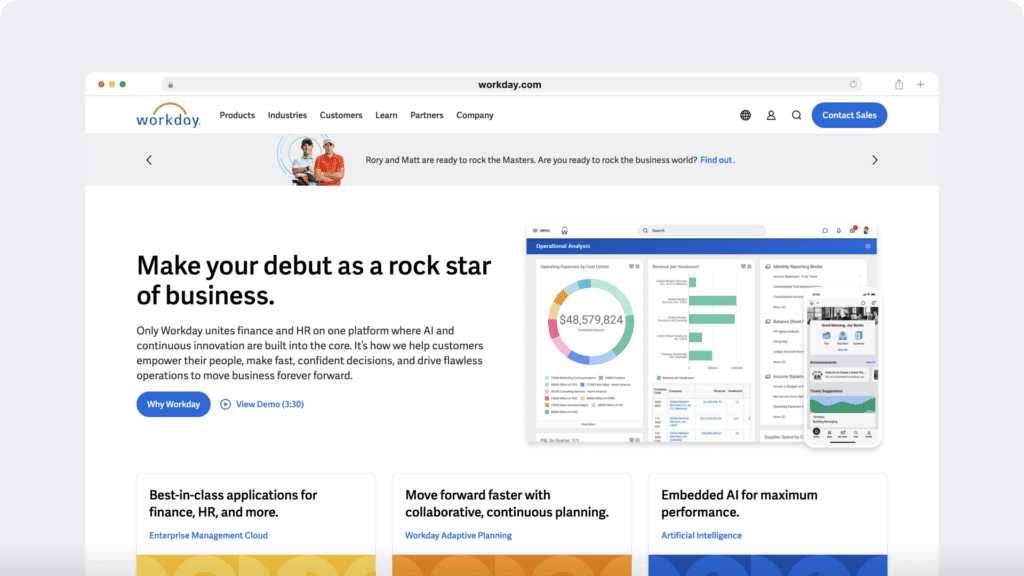
Task: Click the Workday logo
Action: [x=168, y=115]
